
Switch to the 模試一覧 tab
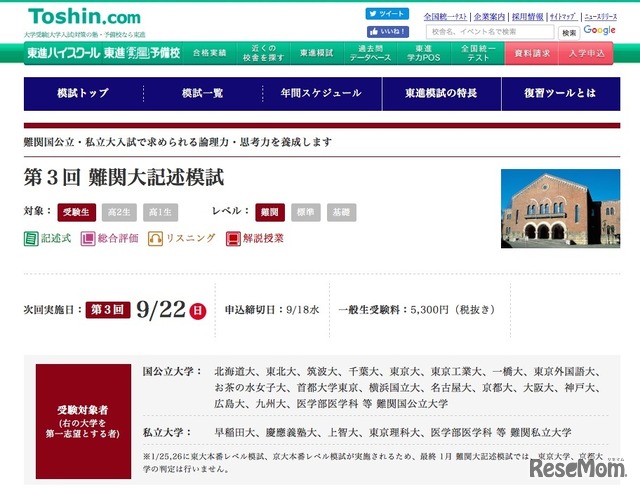[x=202, y=93]
